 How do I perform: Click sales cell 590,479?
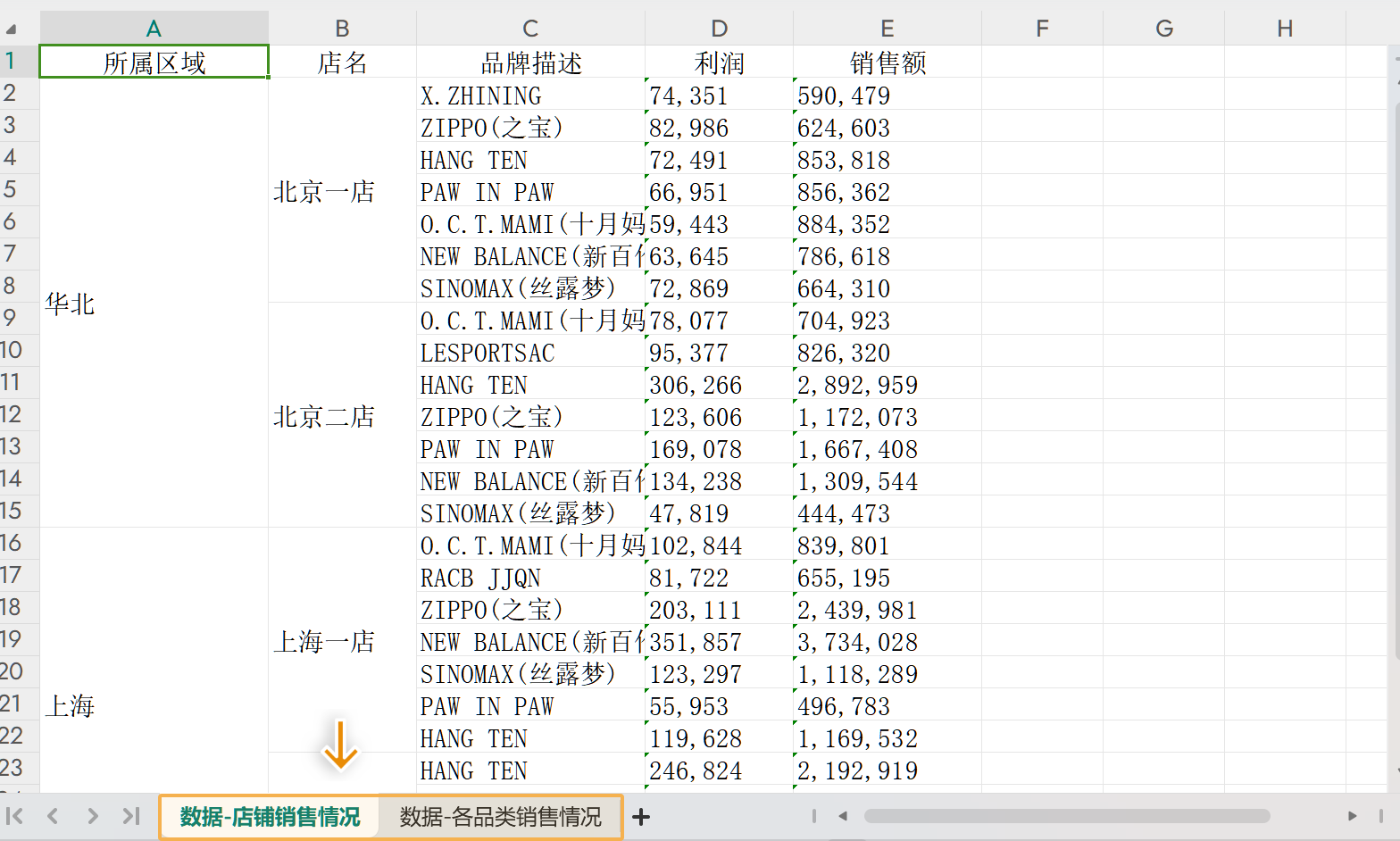coord(887,94)
